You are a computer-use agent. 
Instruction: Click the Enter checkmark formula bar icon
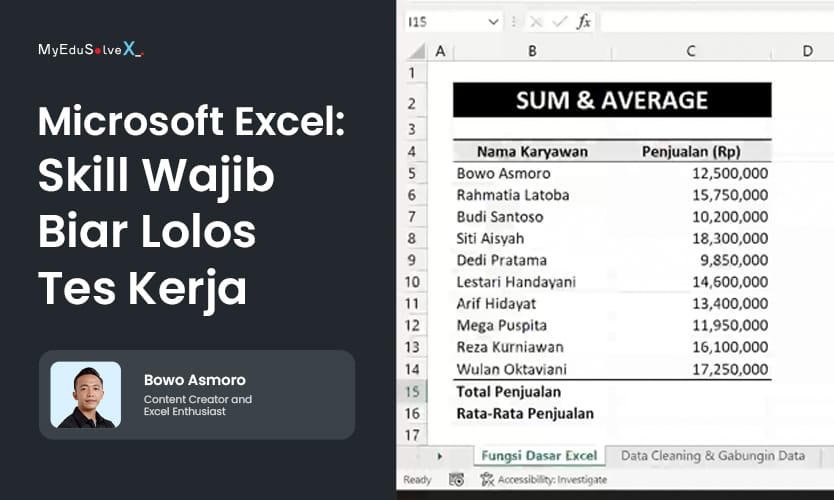pos(559,22)
